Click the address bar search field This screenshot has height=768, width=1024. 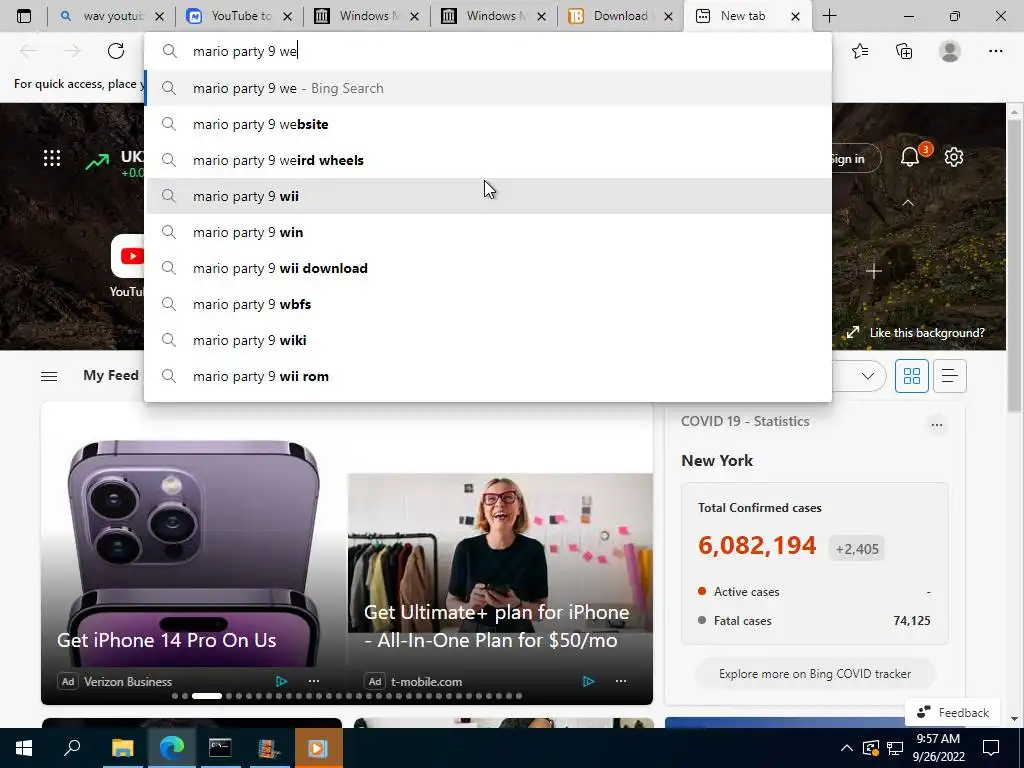pyautogui.click(x=488, y=51)
